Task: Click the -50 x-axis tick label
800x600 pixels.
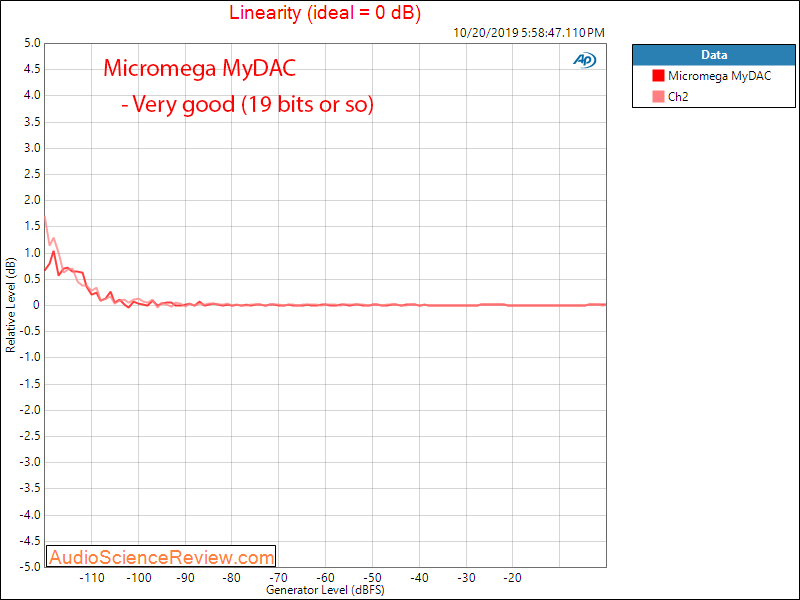Action: pos(372,578)
